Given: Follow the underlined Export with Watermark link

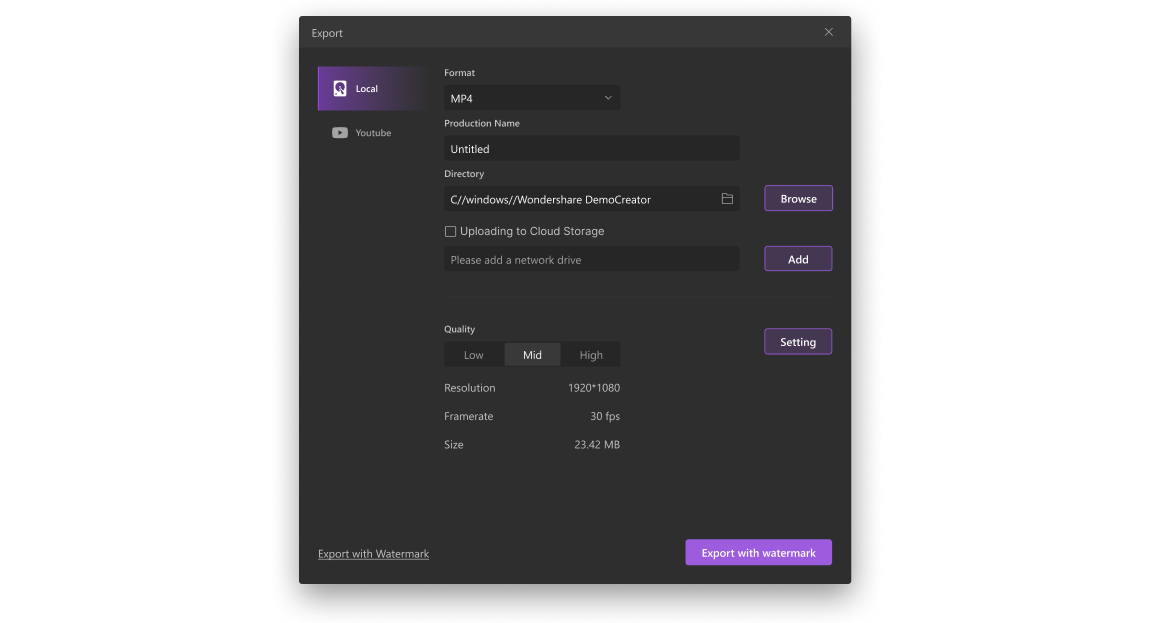Looking at the screenshot, I should [x=373, y=554].
